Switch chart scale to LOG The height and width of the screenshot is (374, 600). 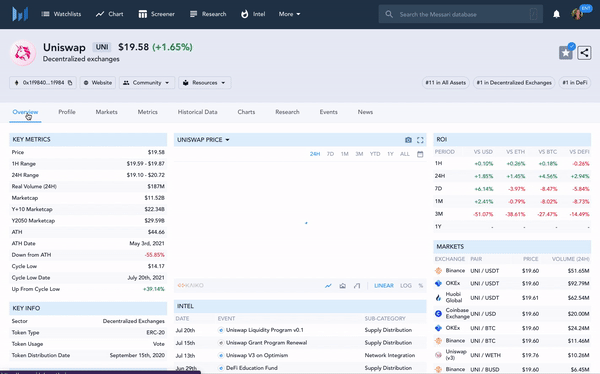[406, 286]
